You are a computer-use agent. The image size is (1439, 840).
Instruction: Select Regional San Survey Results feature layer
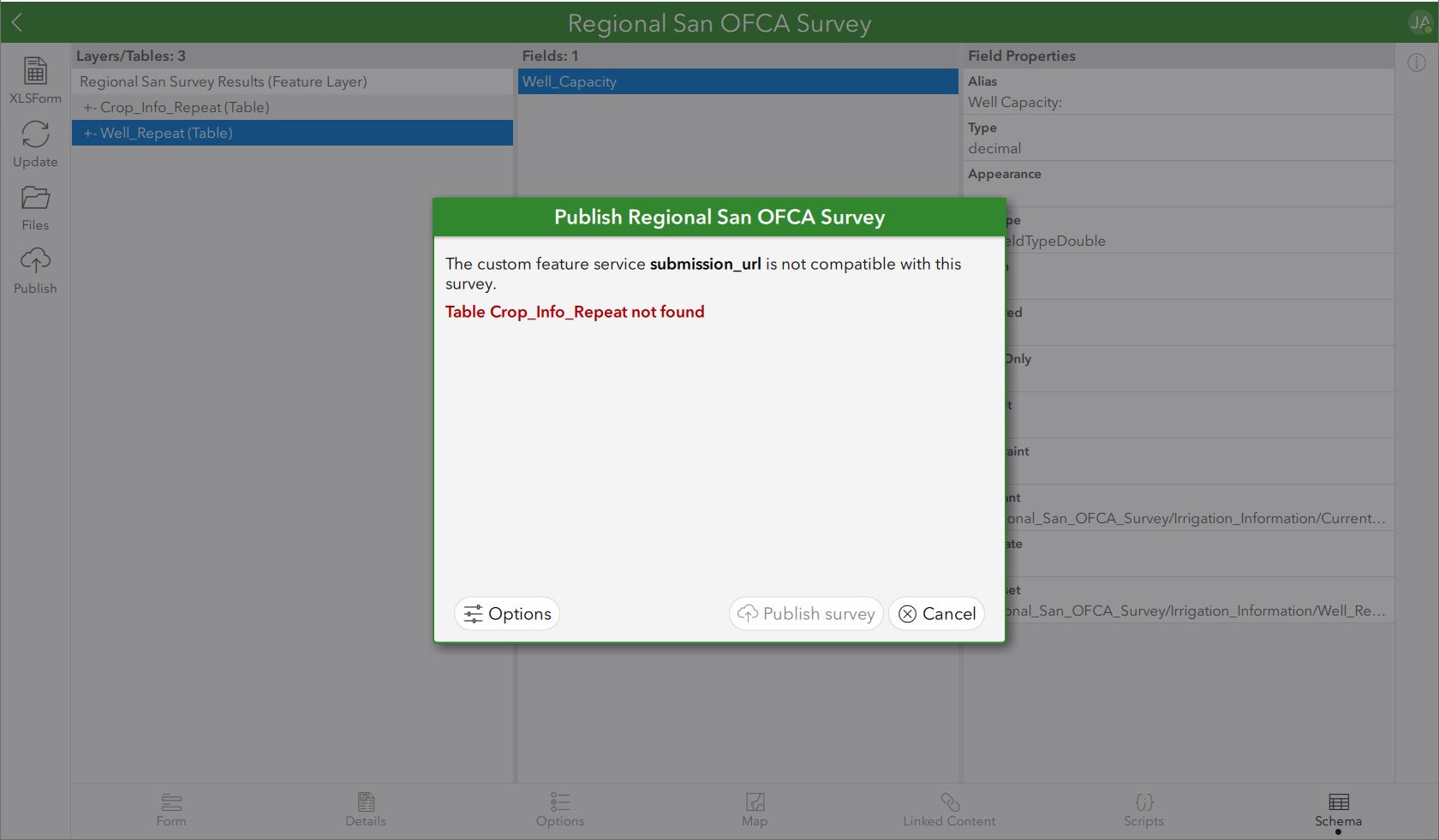pyautogui.click(x=223, y=81)
